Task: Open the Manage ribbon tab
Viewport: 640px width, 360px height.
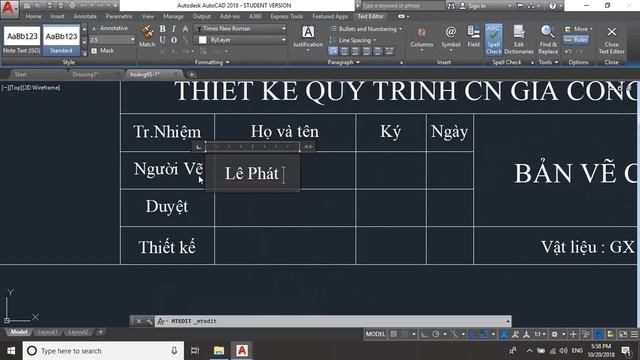Action: (173, 16)
